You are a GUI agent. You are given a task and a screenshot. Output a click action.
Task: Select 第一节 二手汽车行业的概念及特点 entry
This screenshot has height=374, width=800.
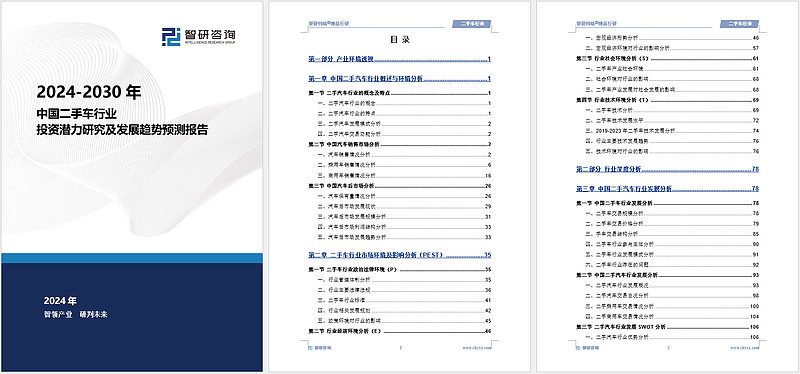399,93
